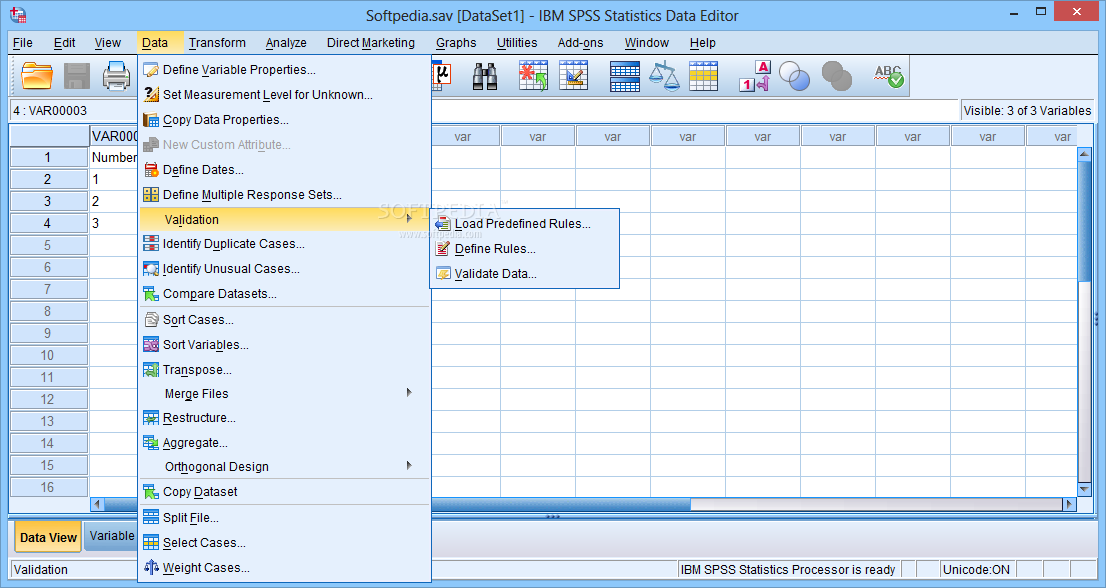Choose Set Measurement Level for Unknown
This screenshot has height=588, width=1106.
pos(285,94)
